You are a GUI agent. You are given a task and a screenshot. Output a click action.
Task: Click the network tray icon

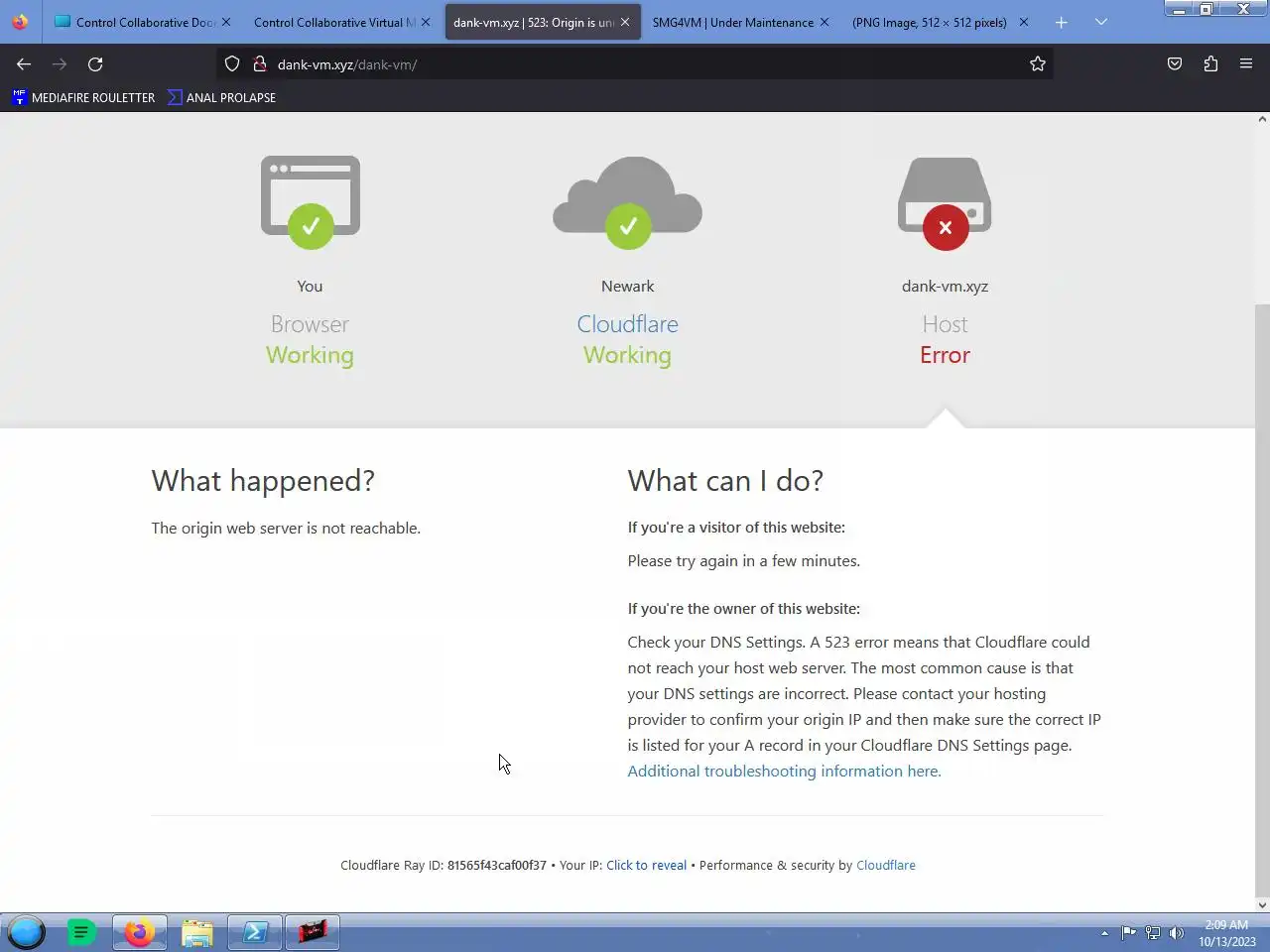(x=1153, y=932)
